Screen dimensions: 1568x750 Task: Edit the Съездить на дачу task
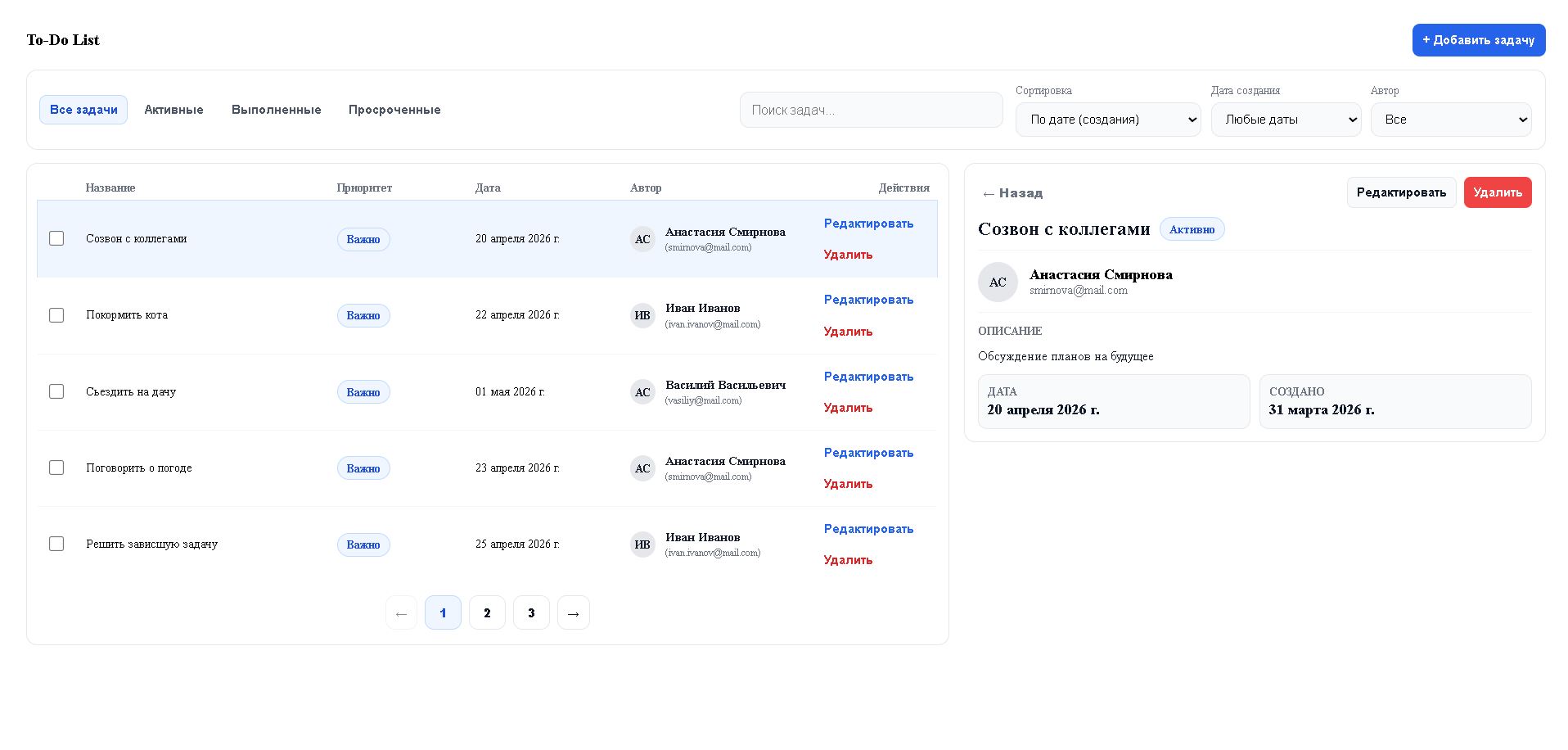(x=868, y=377)
